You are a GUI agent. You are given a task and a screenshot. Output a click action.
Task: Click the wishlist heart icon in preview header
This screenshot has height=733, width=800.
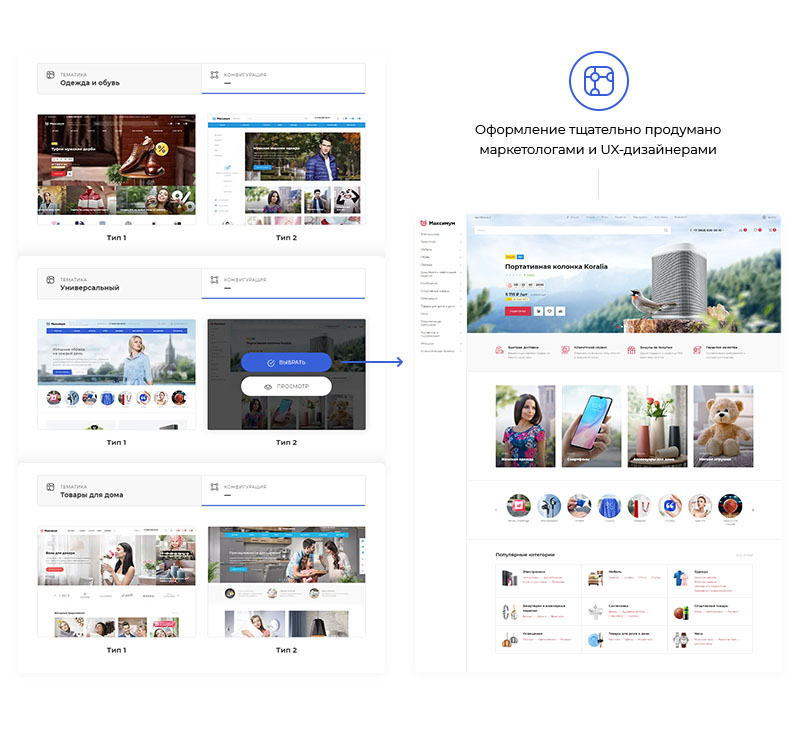pos(757,231)
